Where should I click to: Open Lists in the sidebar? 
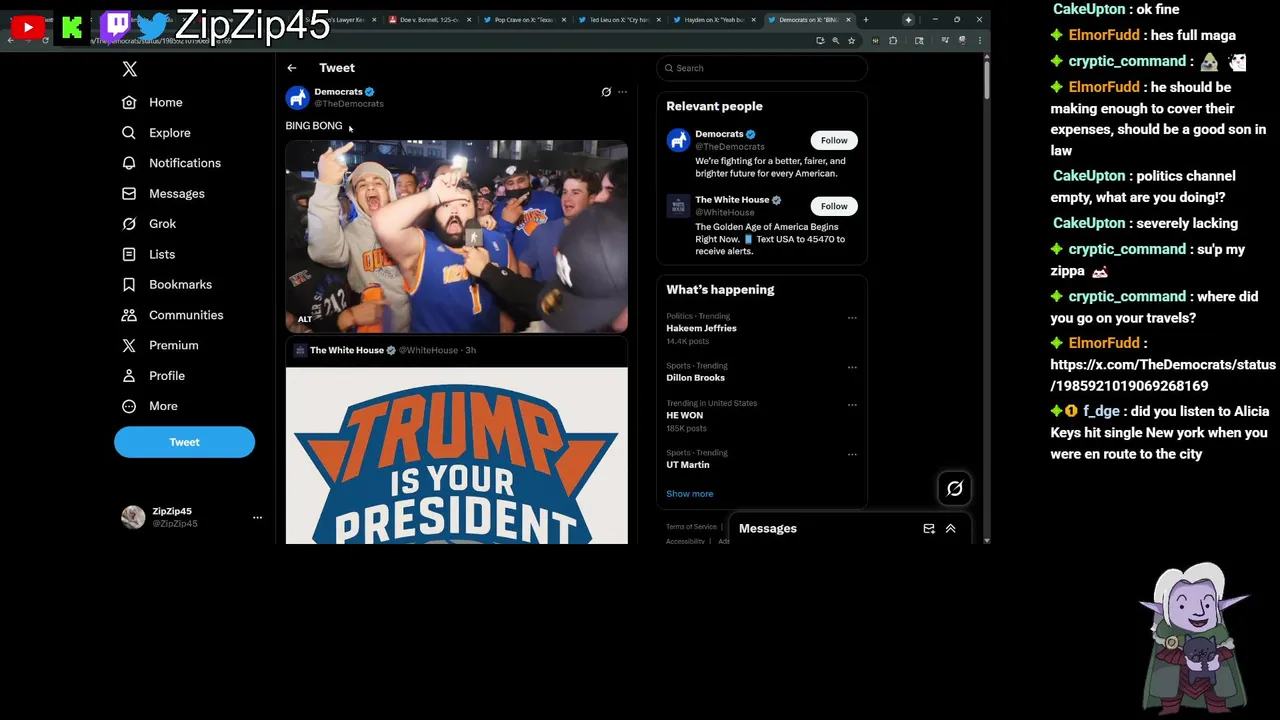click(x=149, y=254)
